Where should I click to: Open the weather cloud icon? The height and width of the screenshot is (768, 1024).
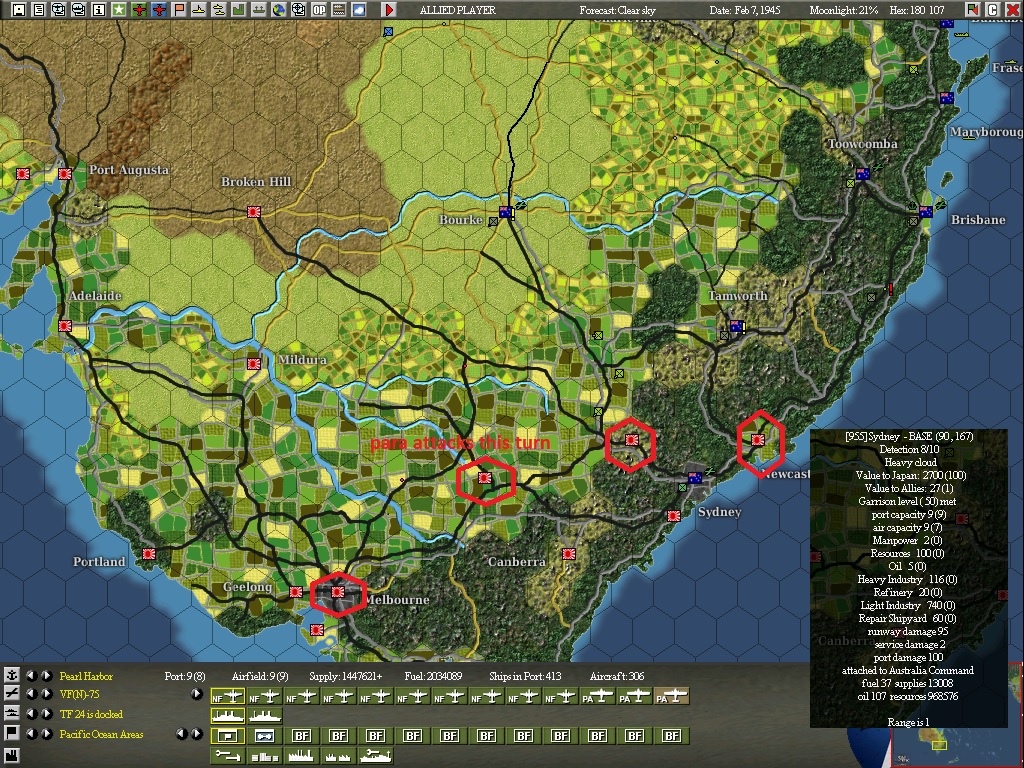pyautogui.click(x=359, y=10)
